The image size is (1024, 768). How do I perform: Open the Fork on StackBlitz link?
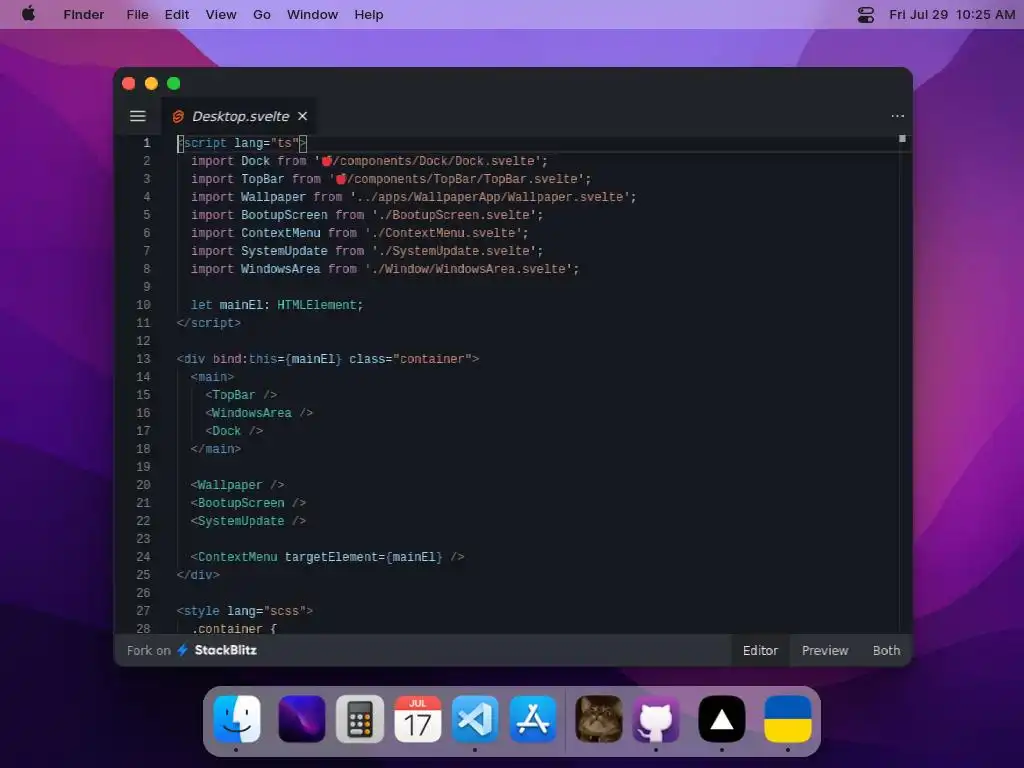[191, 650]
